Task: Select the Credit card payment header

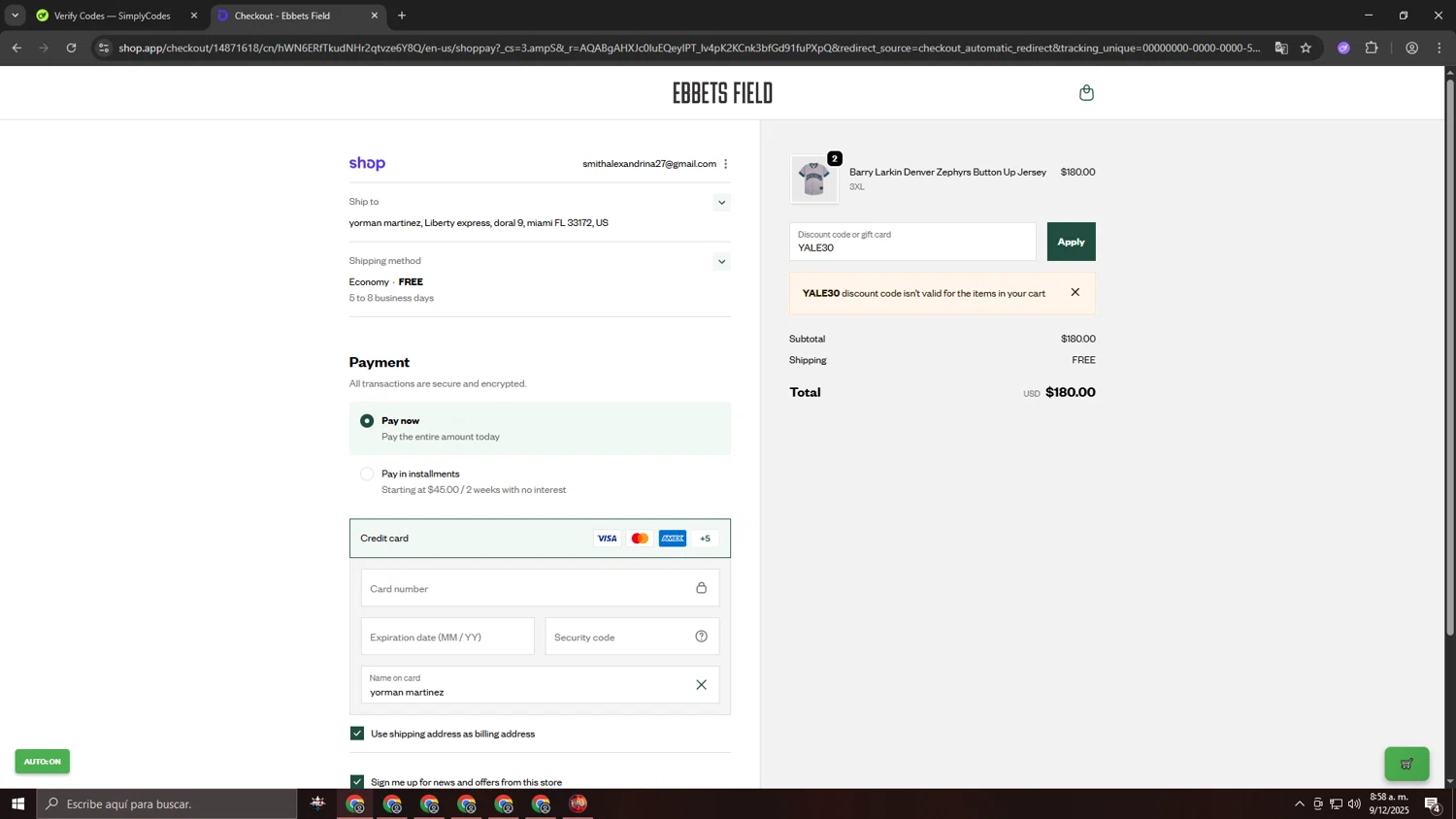Action: (540, 539)
